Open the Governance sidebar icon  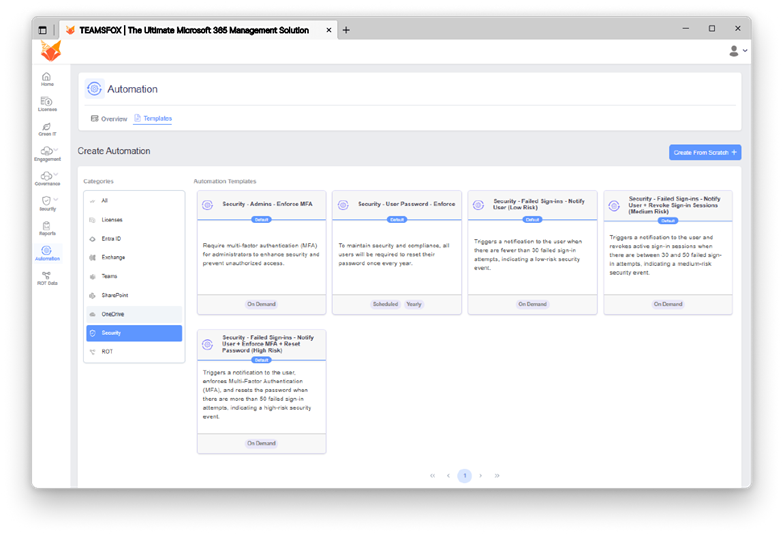coord(46,175)
